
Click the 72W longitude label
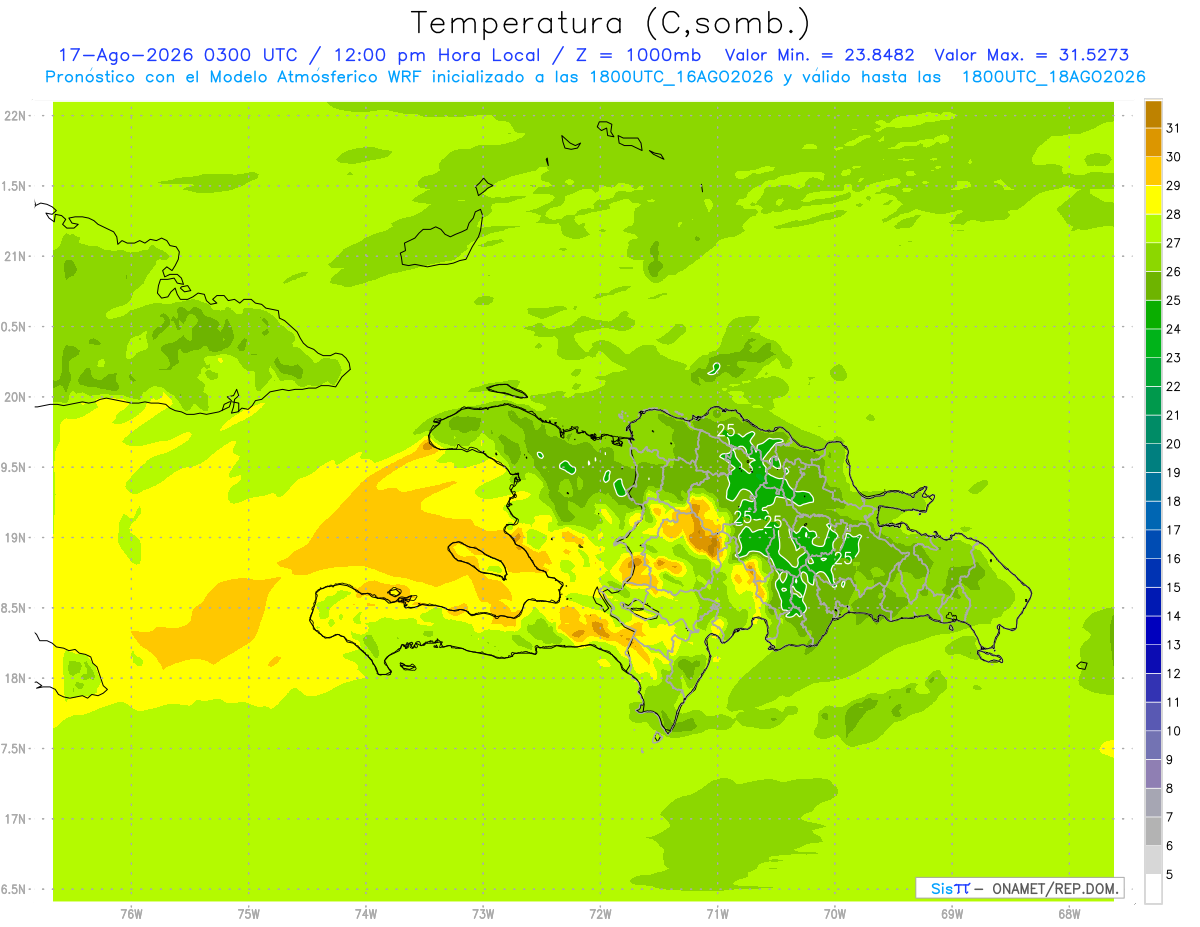[600, 914]
